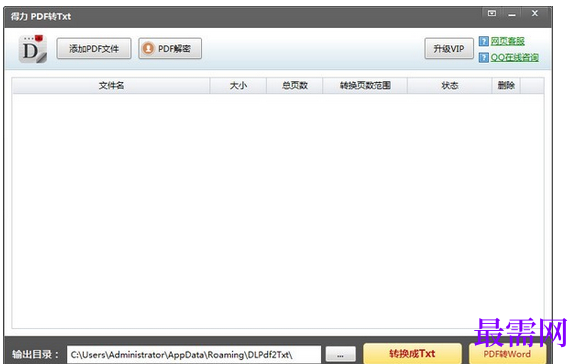
Task: Click the 总页数 column header
Action: (294, 86)
